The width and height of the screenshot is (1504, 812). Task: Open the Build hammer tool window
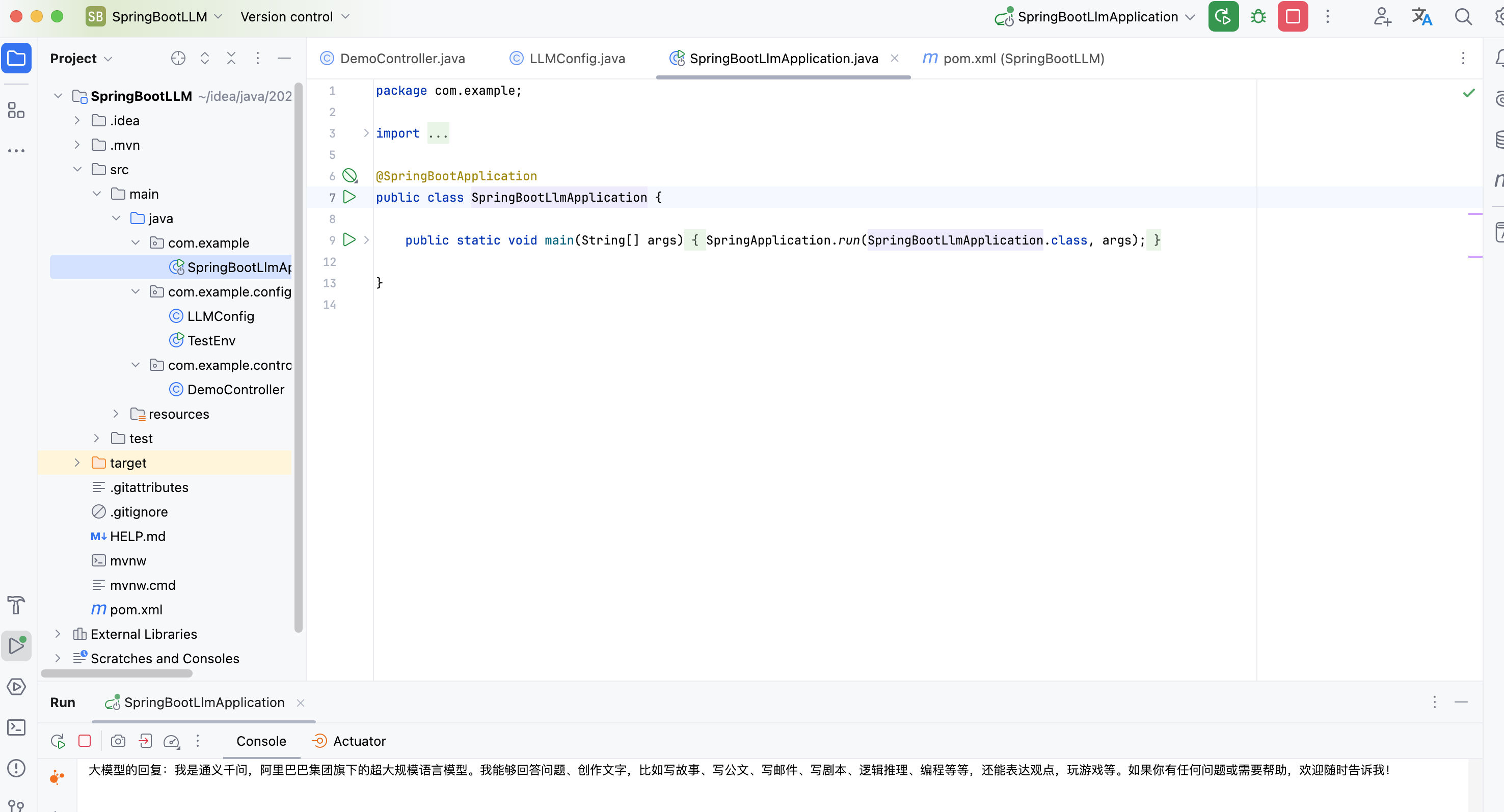pyautogui.click(x=16, y=605)
